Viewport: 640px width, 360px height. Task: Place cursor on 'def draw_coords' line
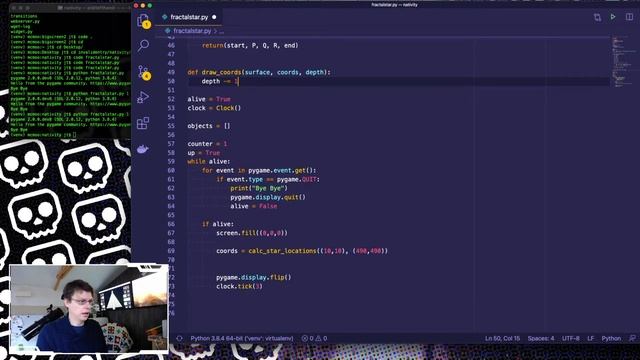[259, 72]
